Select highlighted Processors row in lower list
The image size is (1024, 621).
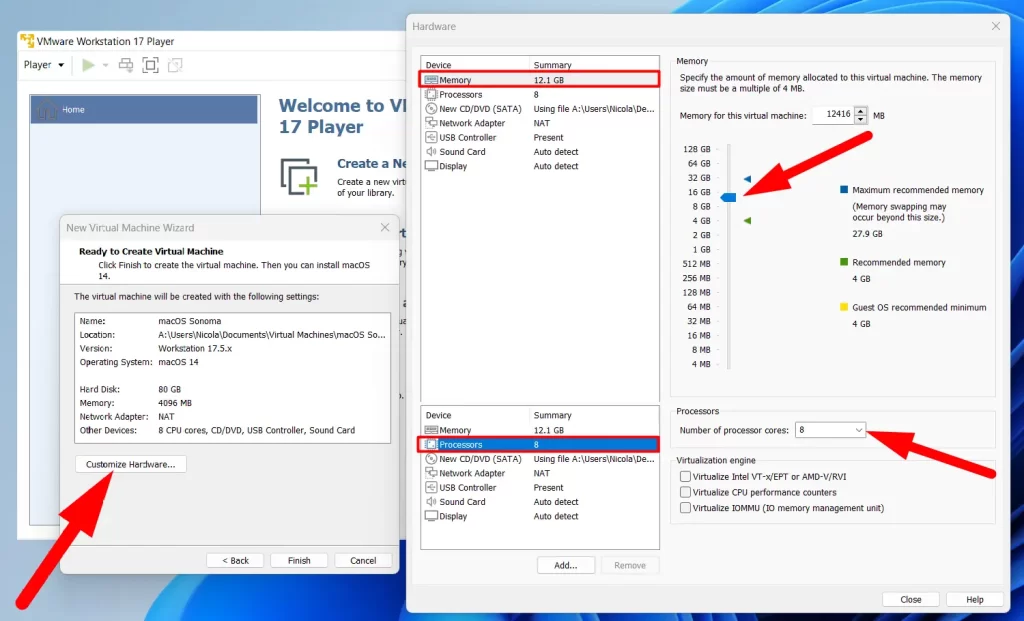[539, 445]
